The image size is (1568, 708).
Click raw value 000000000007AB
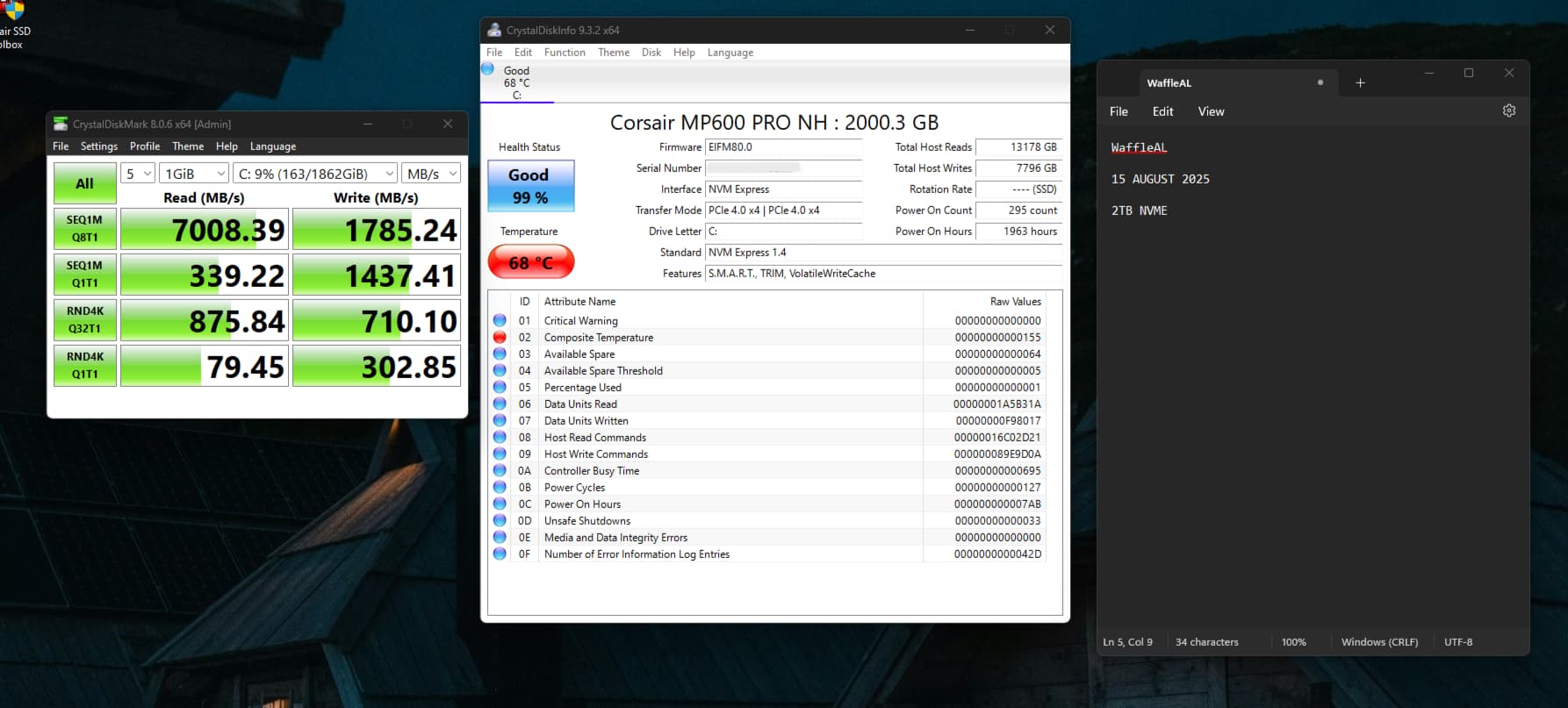[x=997, y=504]
